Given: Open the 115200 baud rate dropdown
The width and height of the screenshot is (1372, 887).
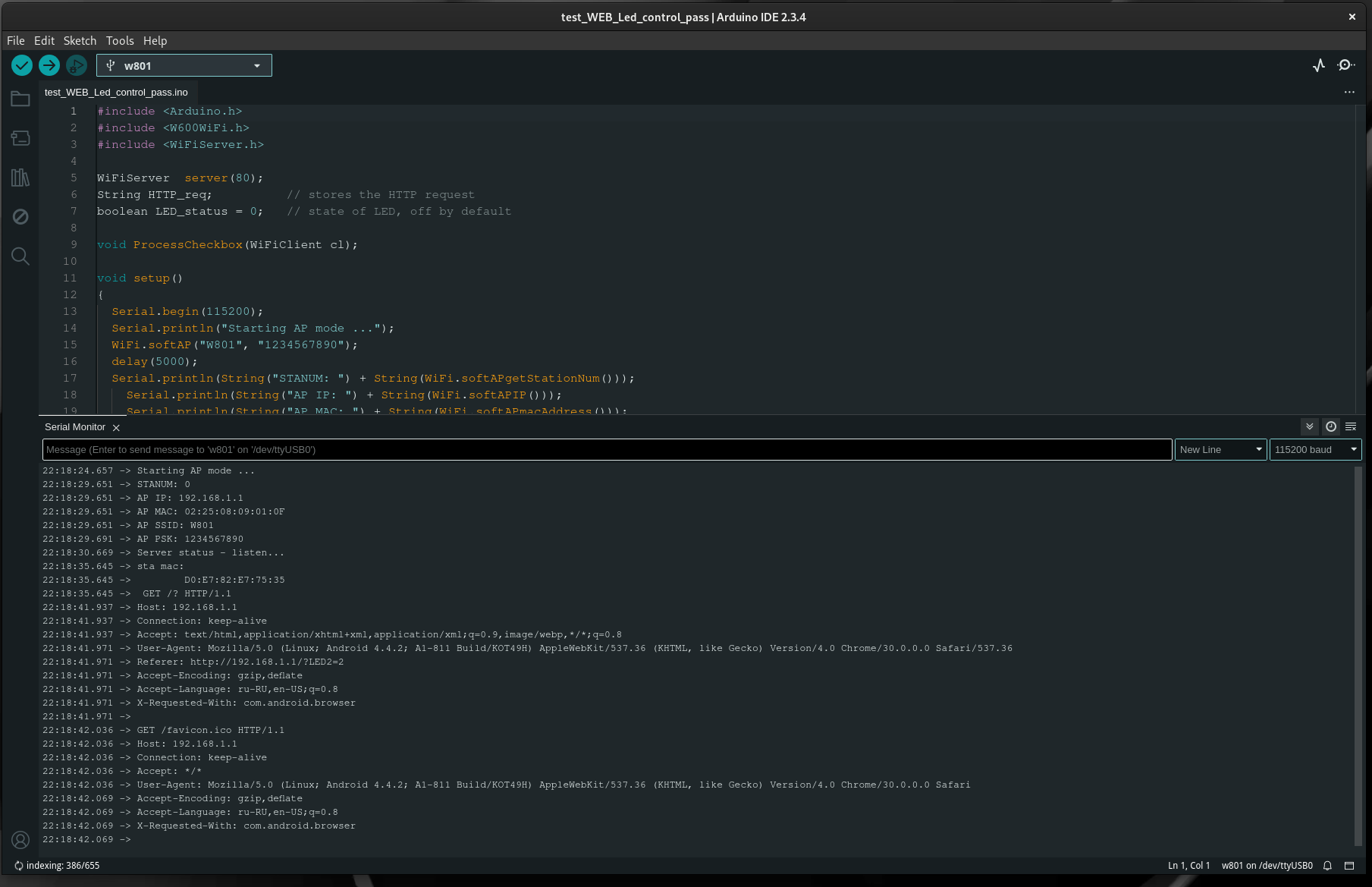Looking at the screenshot, I should tap(1316, 450).
